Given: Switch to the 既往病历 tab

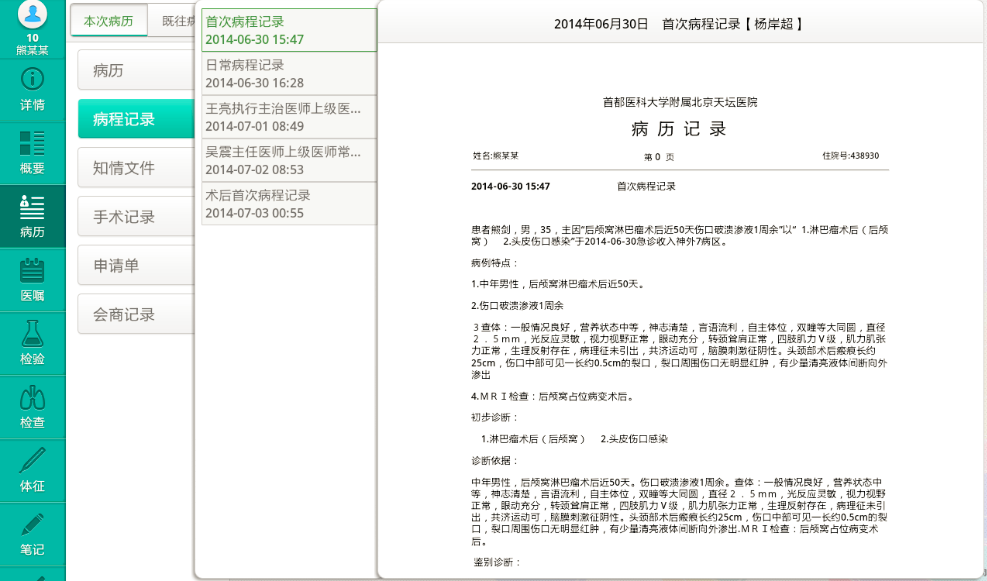Looking at the screenshot, I should (174, 21).
